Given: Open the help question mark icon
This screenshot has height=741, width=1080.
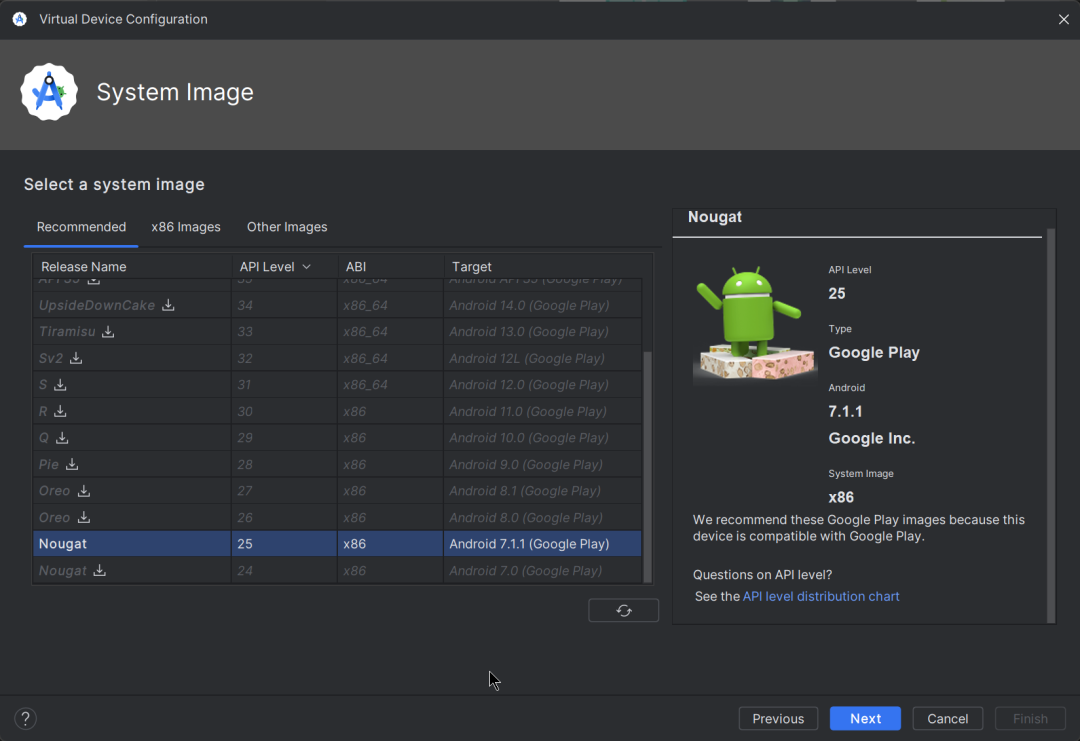Looking at the screenshot, I should tap(26, 718).
